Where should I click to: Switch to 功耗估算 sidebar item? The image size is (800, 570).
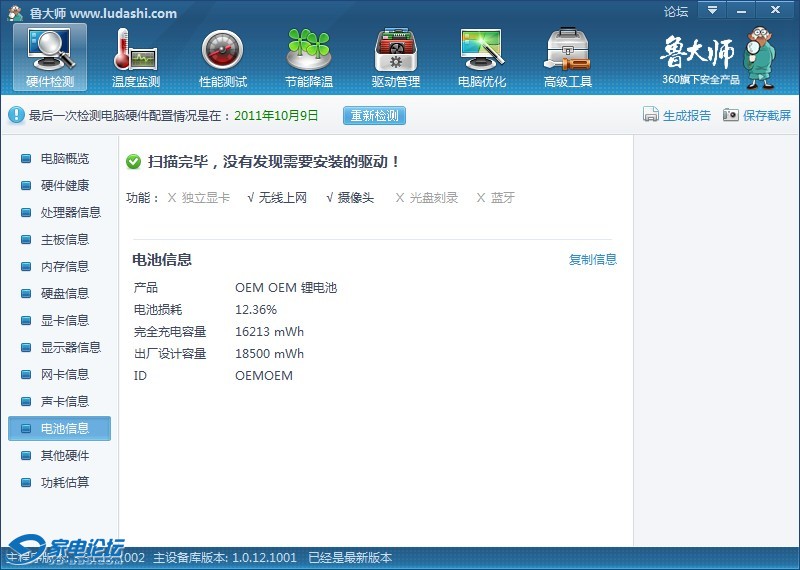[x=64, y=483]
